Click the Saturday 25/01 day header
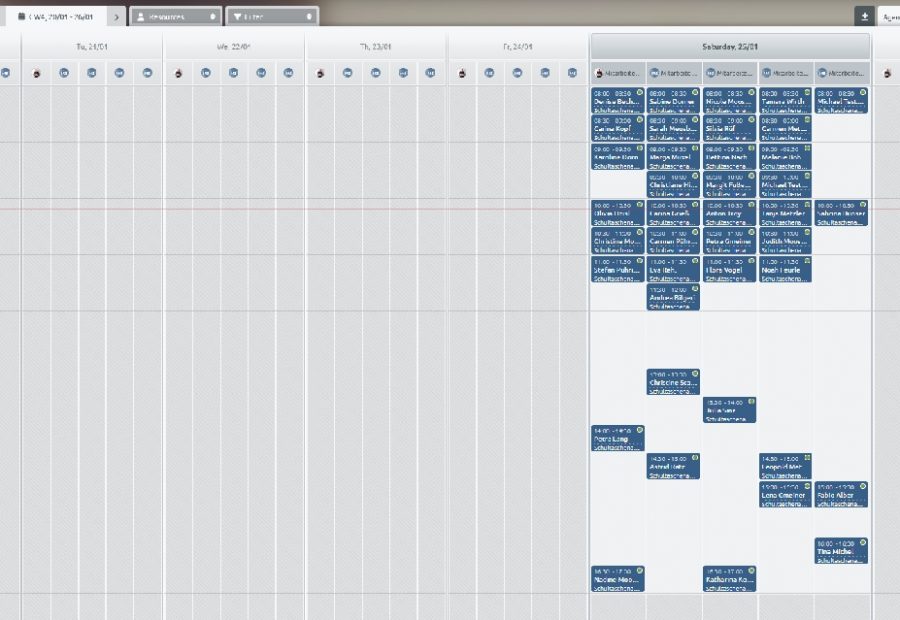Image resolution: width=900 pixels, height=620 pixels. tap(730, 46)
